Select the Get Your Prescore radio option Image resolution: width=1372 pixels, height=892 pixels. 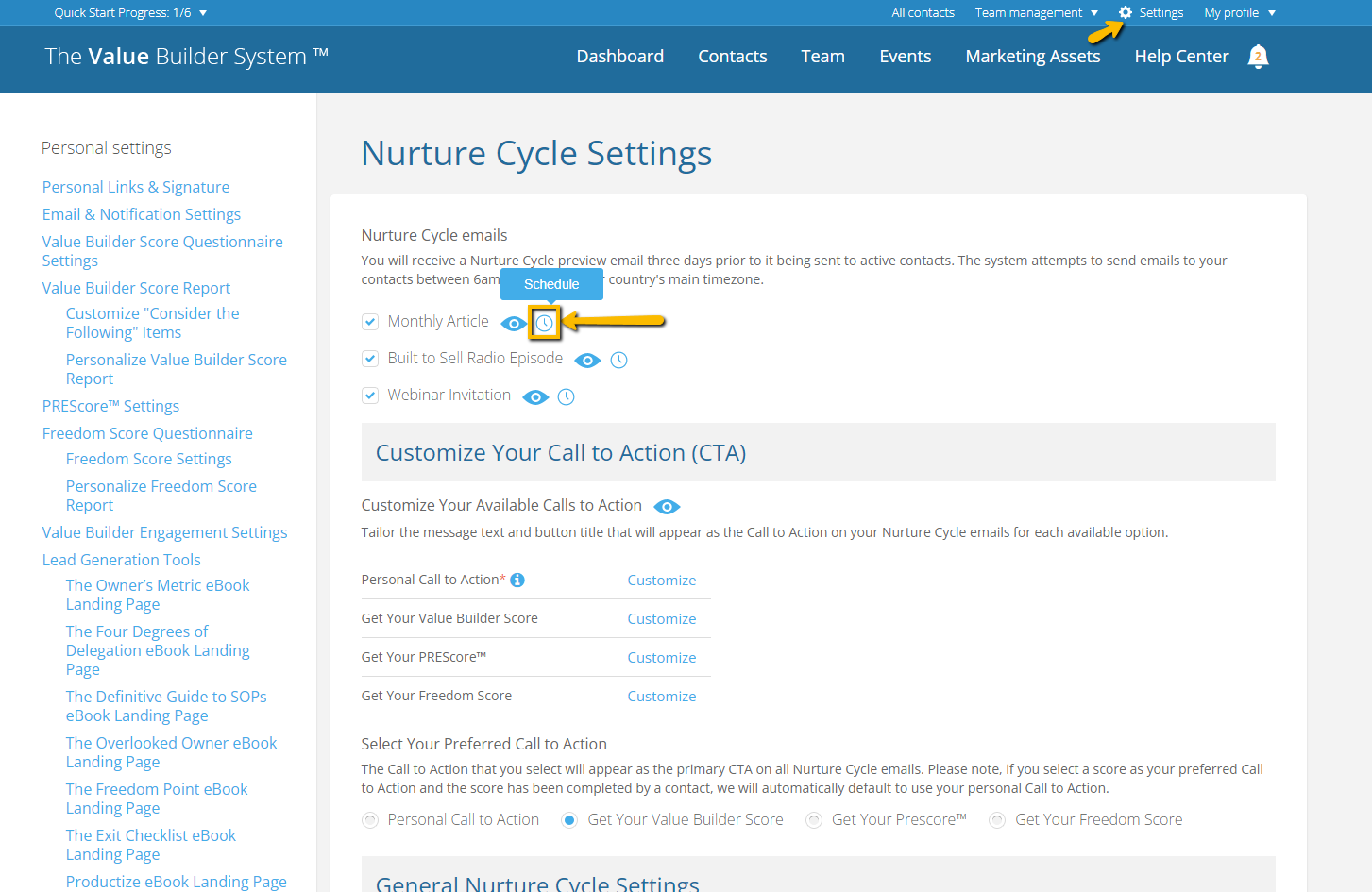813,820
